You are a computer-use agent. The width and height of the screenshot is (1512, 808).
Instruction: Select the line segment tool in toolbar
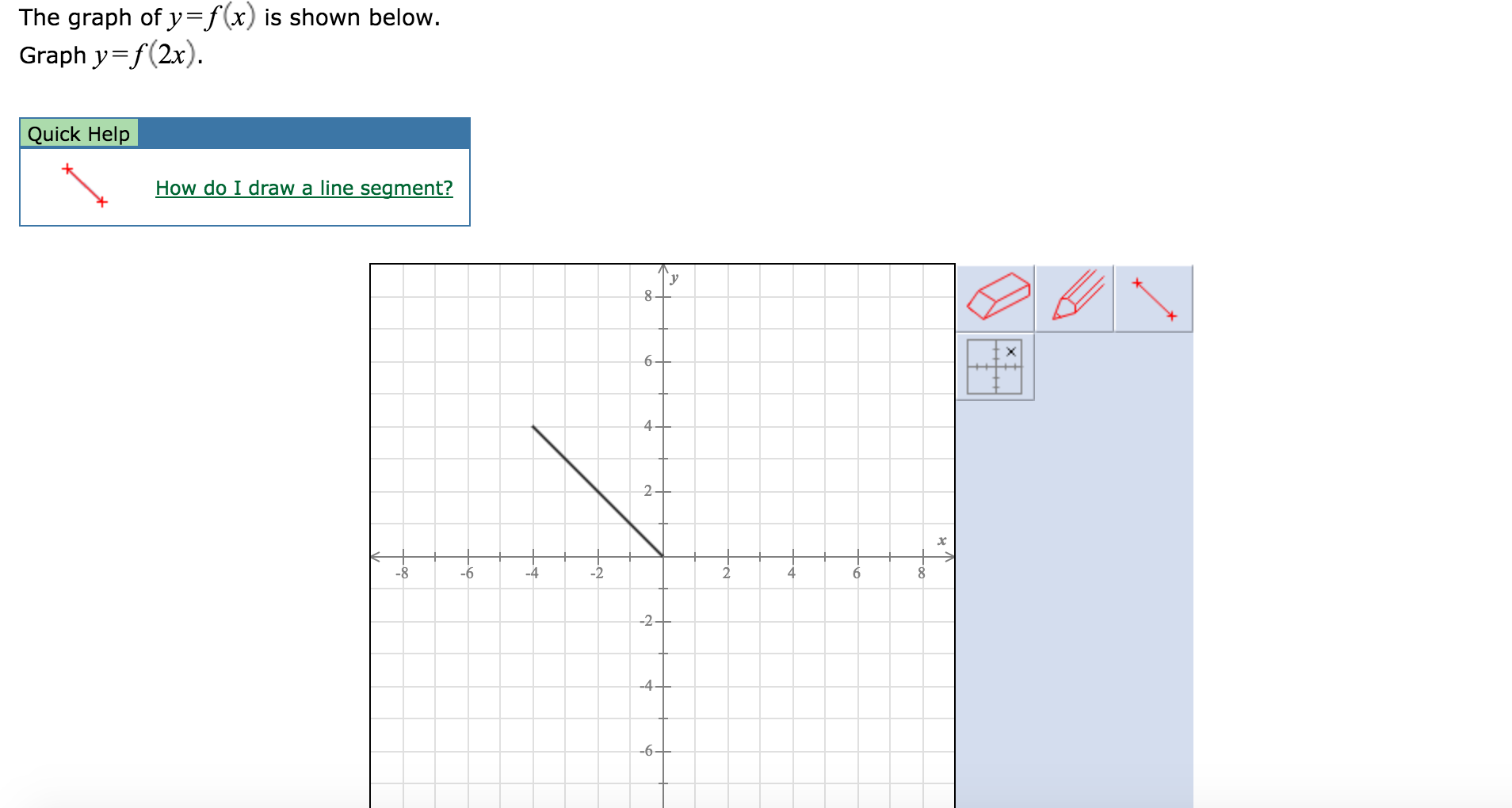(1154, 298)
